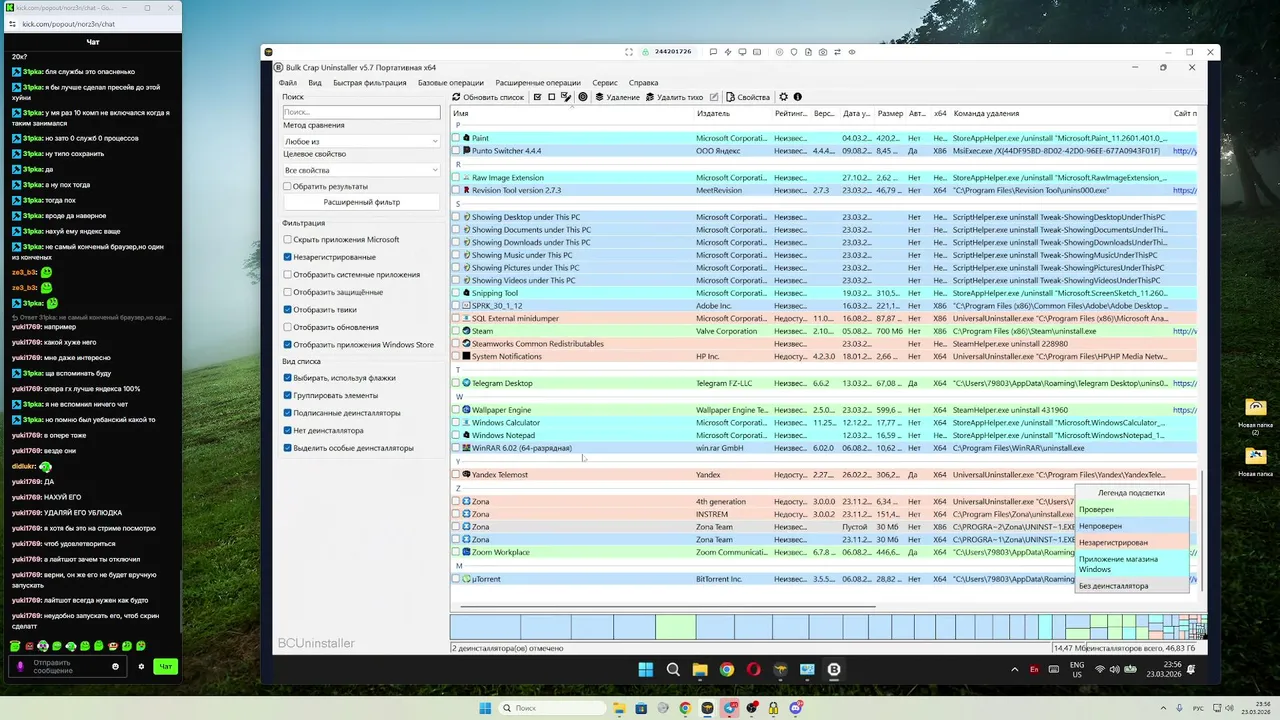Click the target crosshair toolbar icon
Viewport: 1280px width, 720px height.
click(583, 97)
